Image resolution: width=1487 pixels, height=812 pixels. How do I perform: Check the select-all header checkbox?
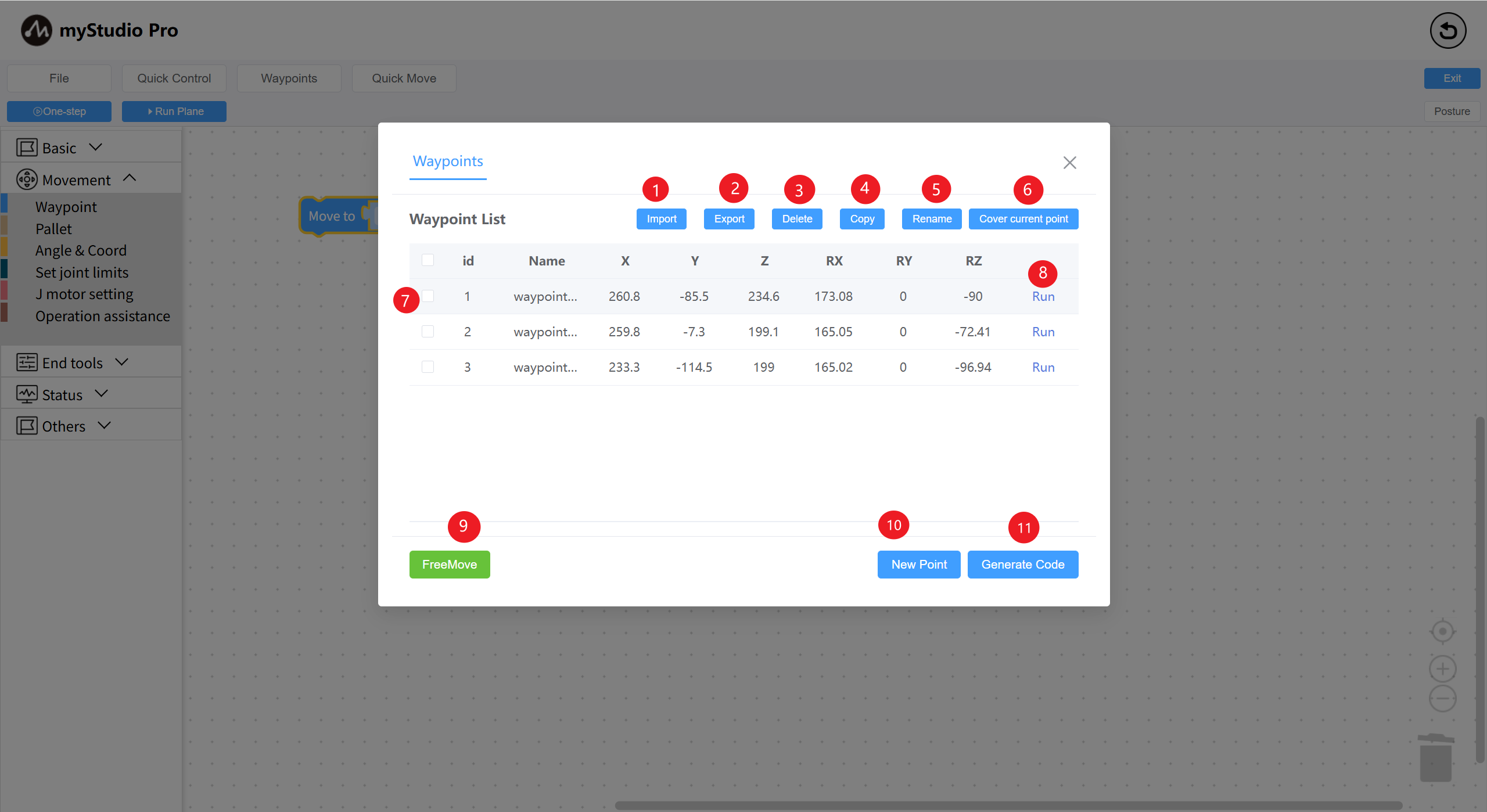pyautogui.click(x=428, y=260)
